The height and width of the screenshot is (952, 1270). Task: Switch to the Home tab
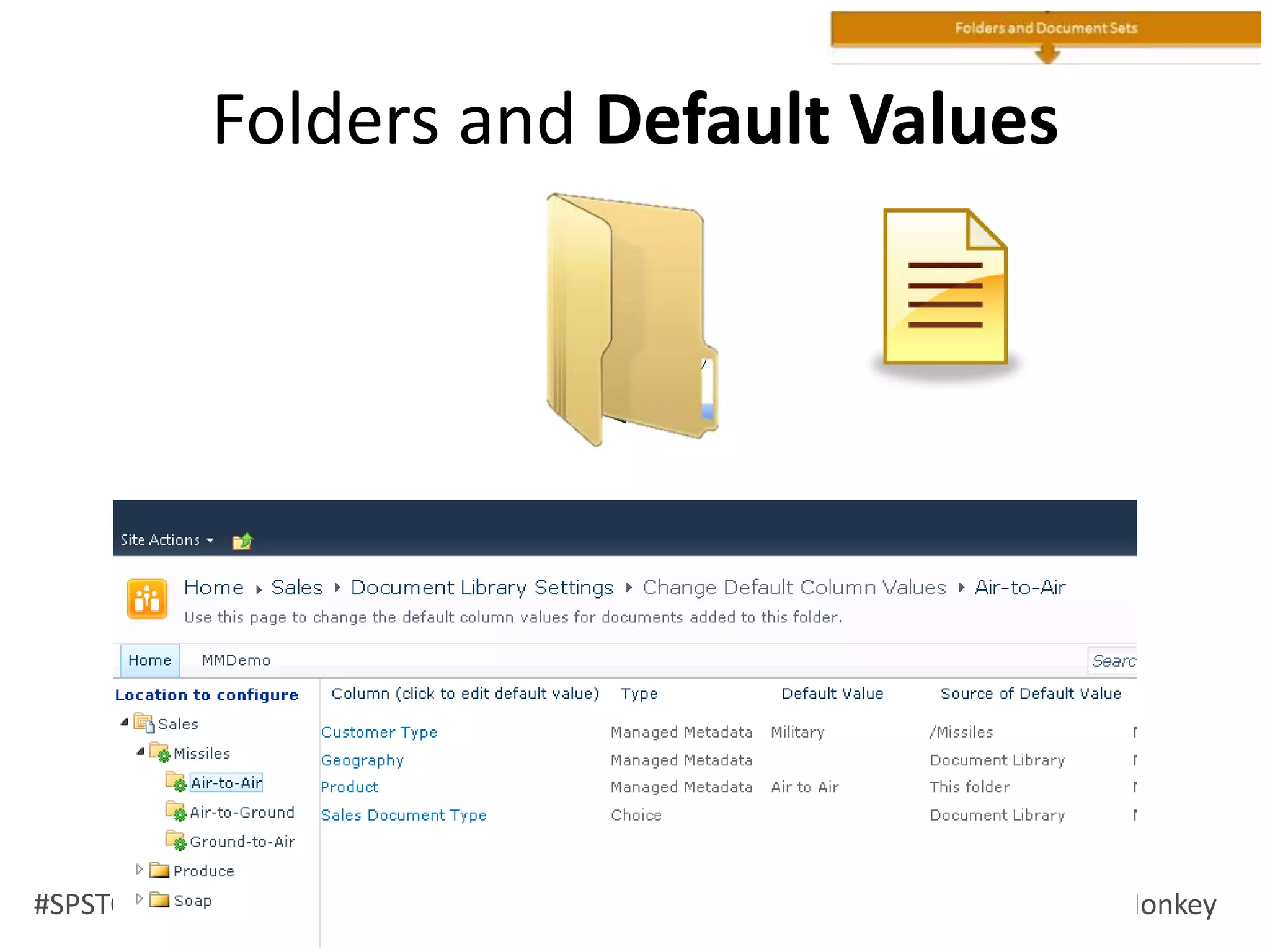[149, 661]
